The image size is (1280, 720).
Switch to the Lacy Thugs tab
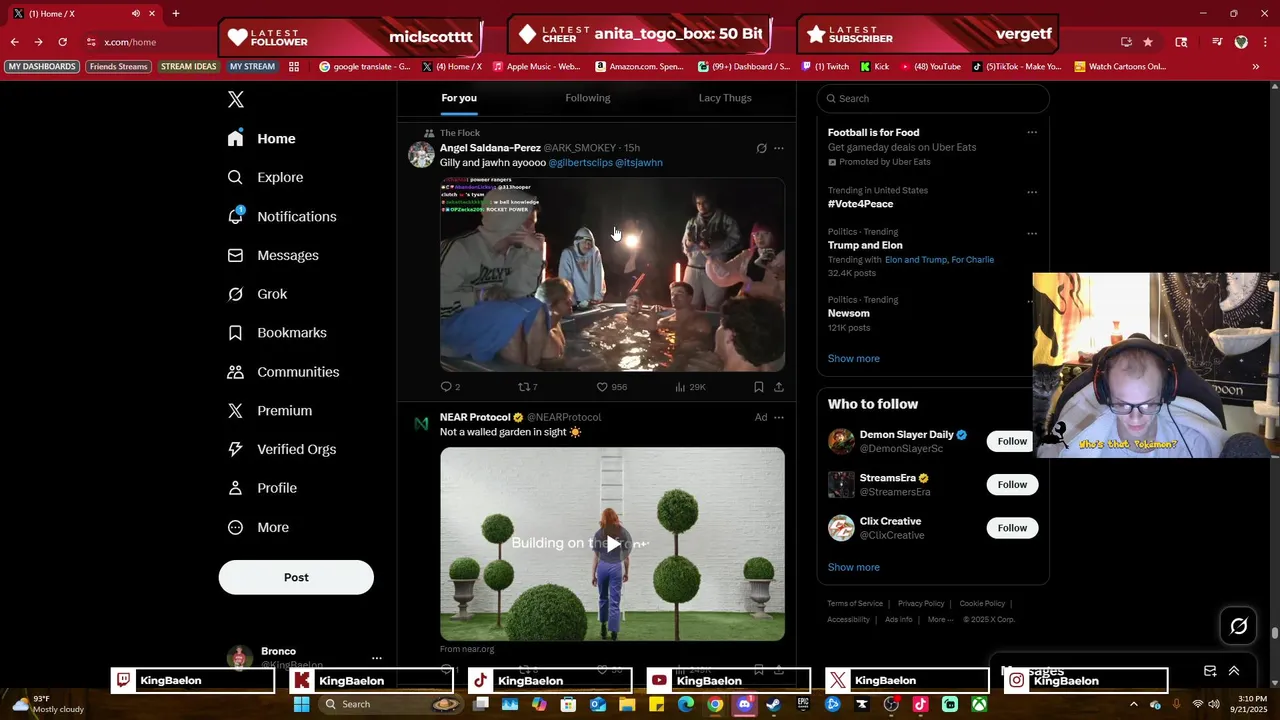(725, 98)
